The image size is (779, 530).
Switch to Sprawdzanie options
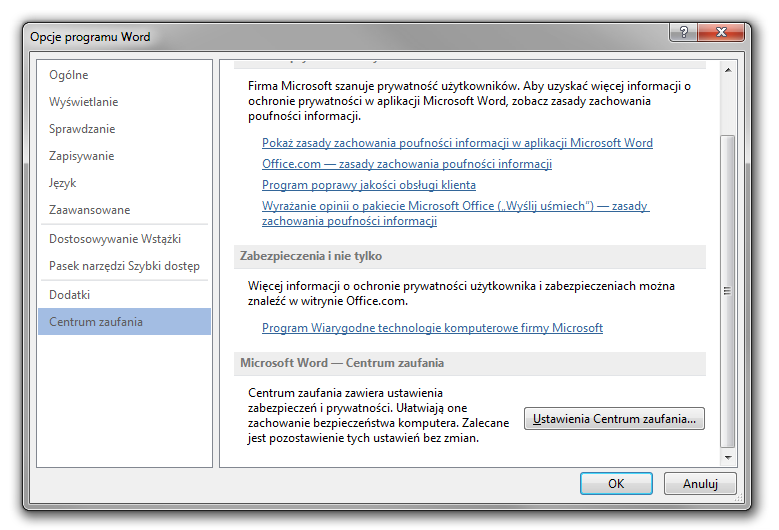pos(124,129)
